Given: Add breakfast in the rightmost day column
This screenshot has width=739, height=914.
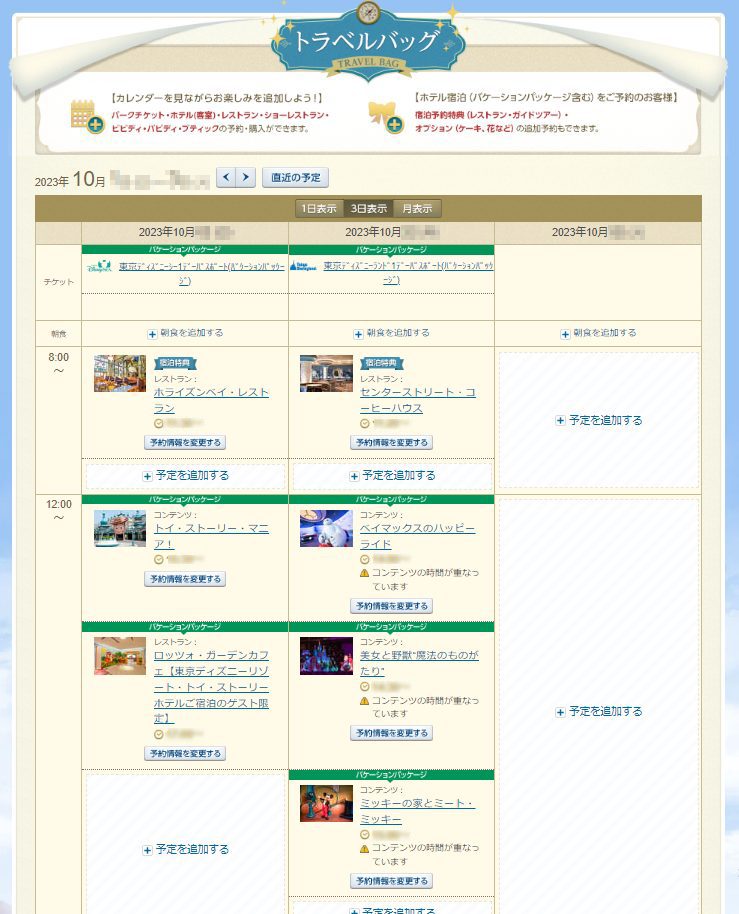Looking at the screenshot, I should tap(597, 333).
